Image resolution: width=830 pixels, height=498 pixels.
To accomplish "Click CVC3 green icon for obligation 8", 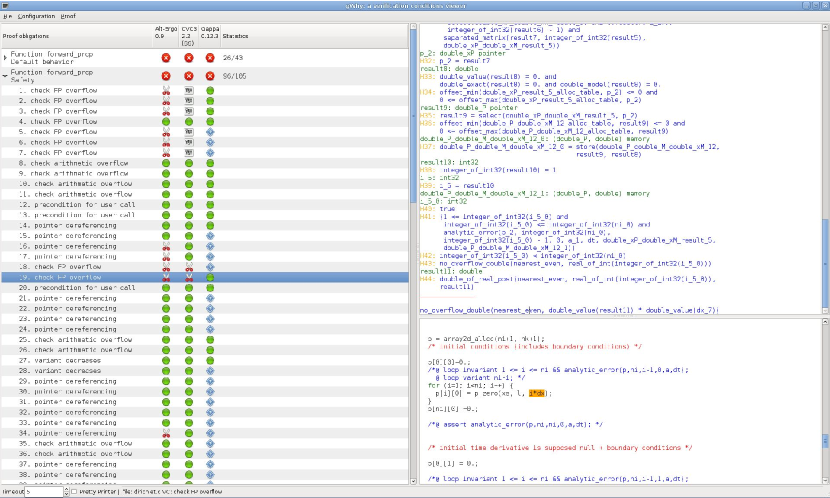I will pyautogui.click(x=188, y=163).
